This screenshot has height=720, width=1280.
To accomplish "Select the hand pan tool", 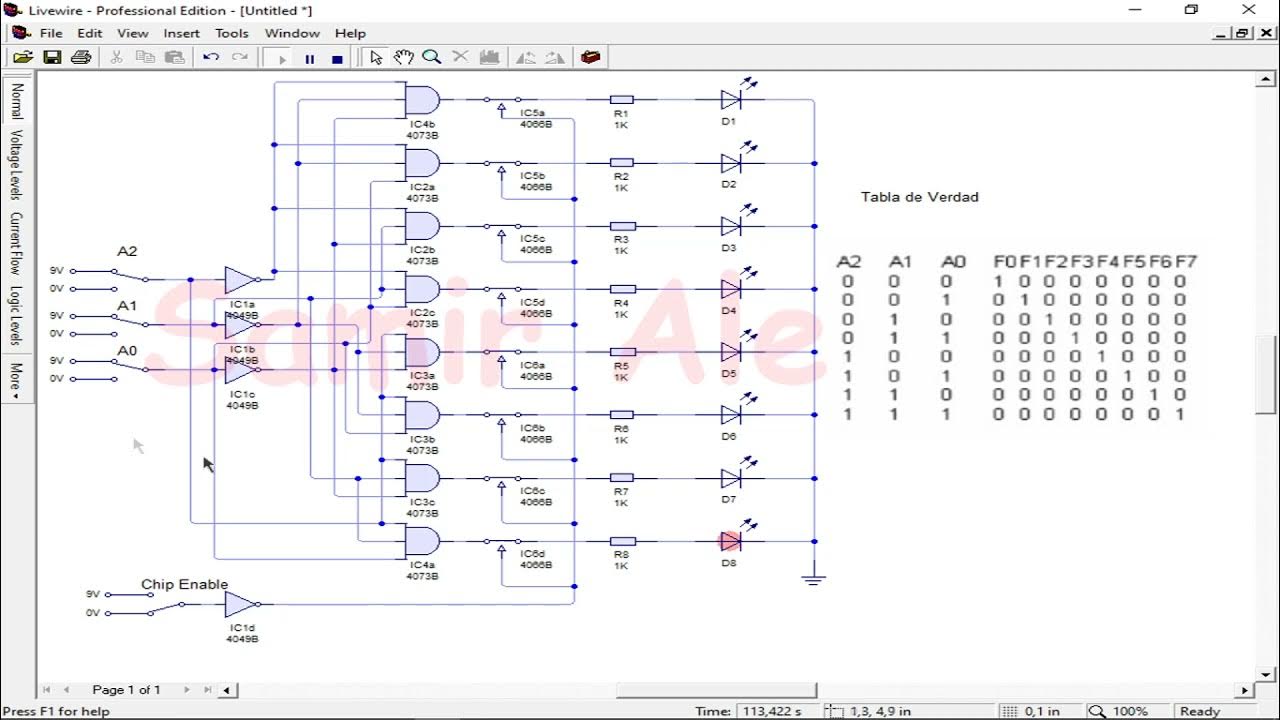I will [x=403, y=58].
